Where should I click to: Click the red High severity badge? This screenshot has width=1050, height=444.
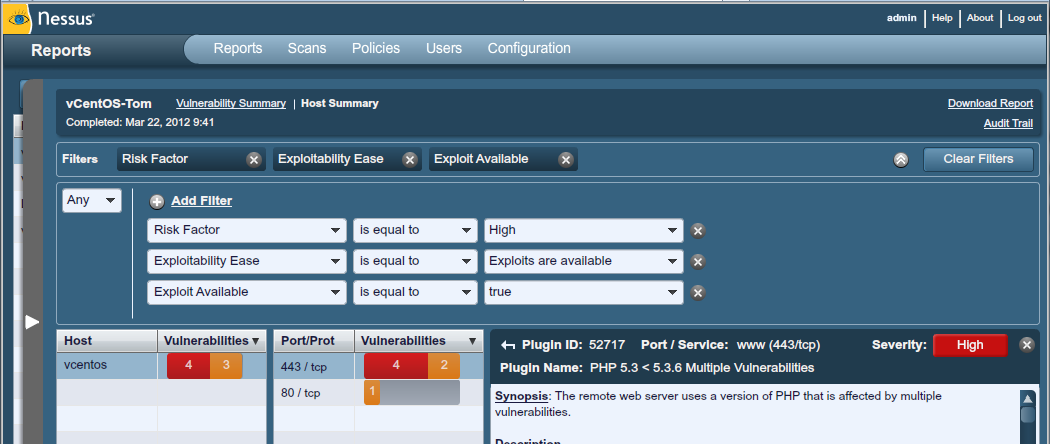[970, 345]
